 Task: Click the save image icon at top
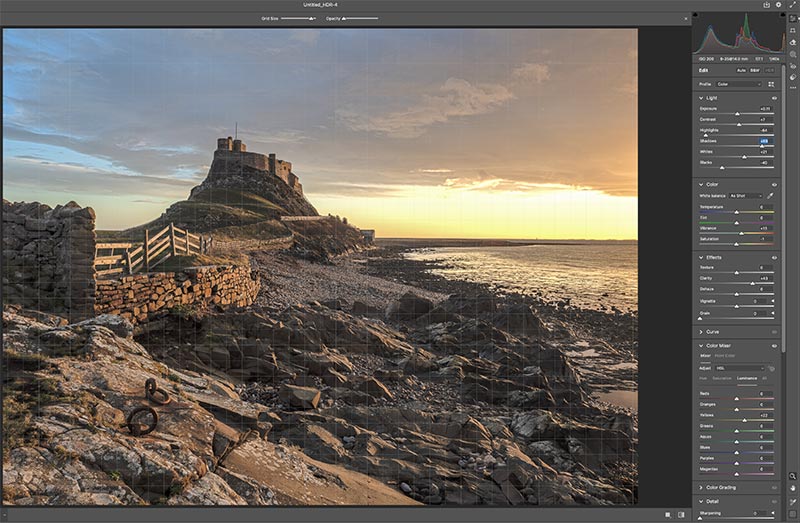pos(766,5)
